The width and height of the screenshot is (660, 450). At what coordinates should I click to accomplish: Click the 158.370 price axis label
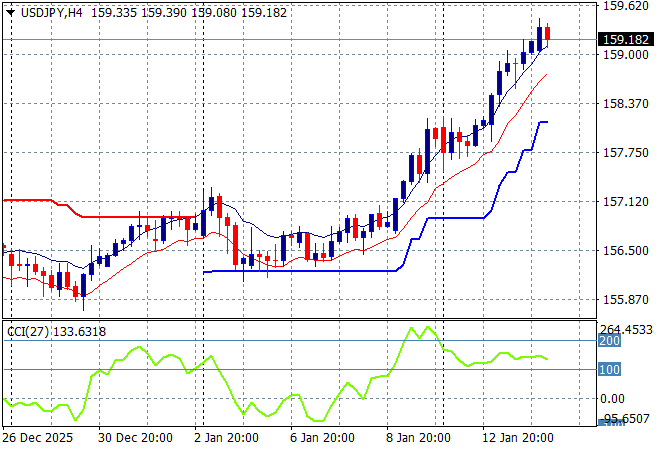coord(626,103)
